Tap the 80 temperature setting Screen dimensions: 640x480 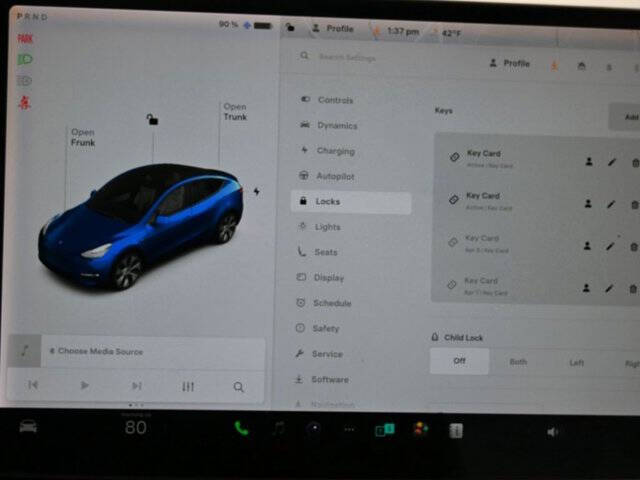(136, 427)
